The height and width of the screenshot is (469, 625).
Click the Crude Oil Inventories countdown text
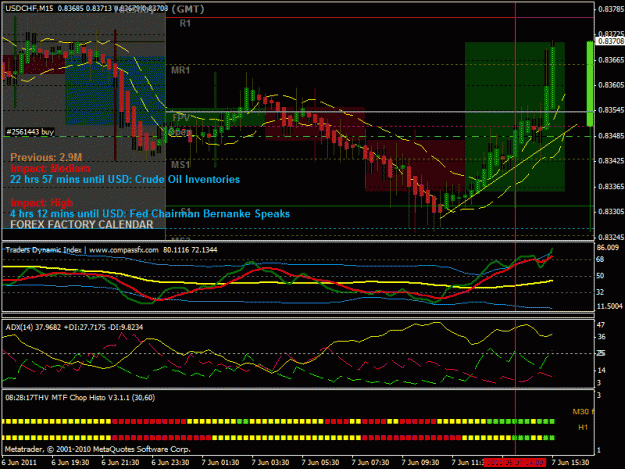click(x=125, y=179)
